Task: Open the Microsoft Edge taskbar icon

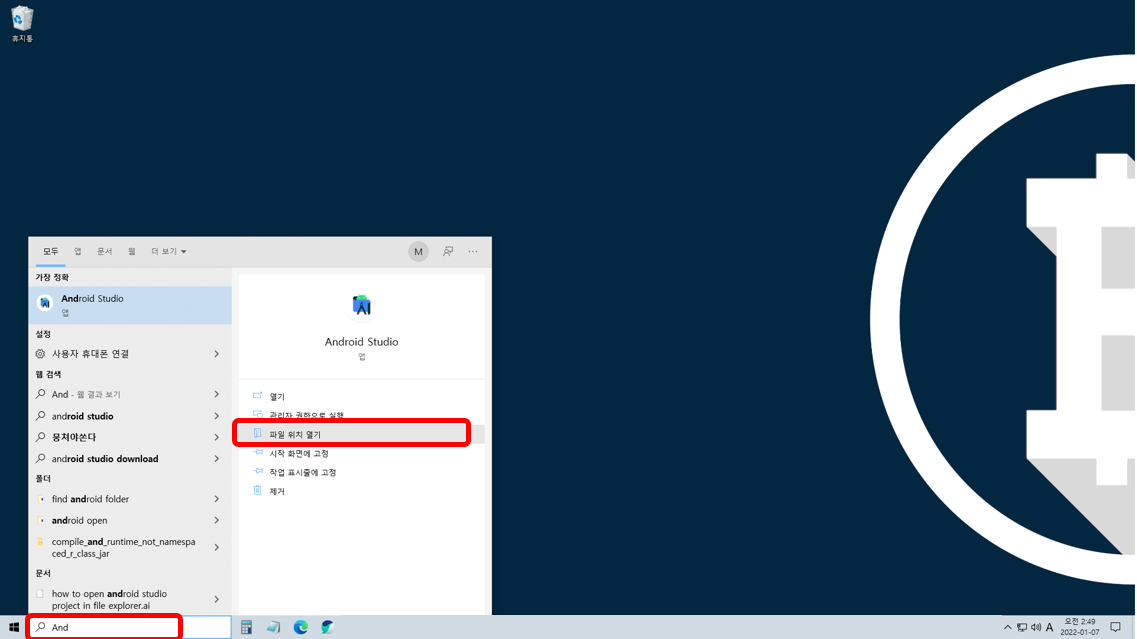Action: [300, 627]
